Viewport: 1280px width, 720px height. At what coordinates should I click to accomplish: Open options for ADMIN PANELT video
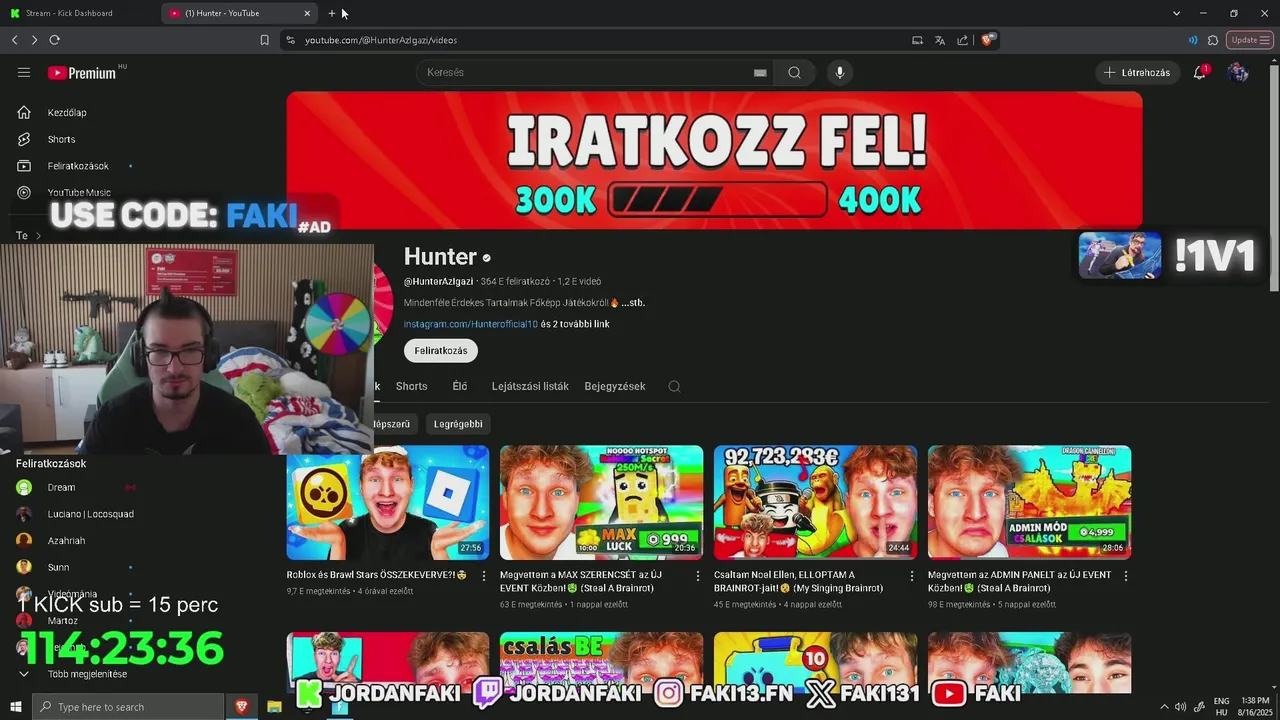1125,576
